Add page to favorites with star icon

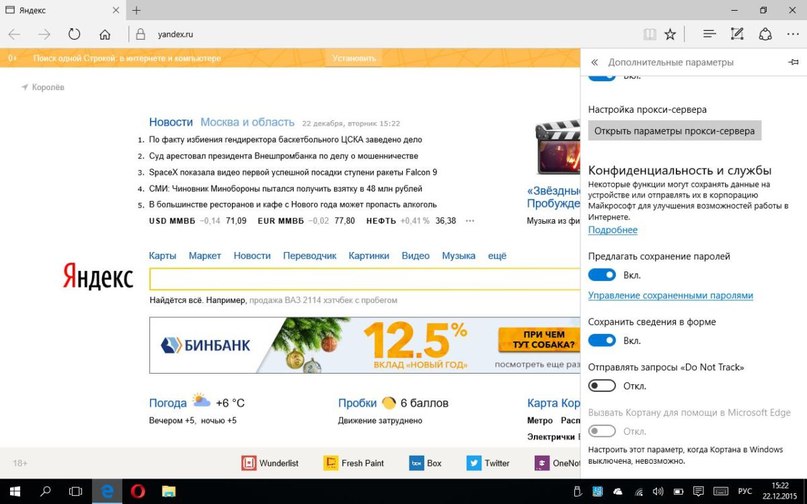(x=670, y=34)
